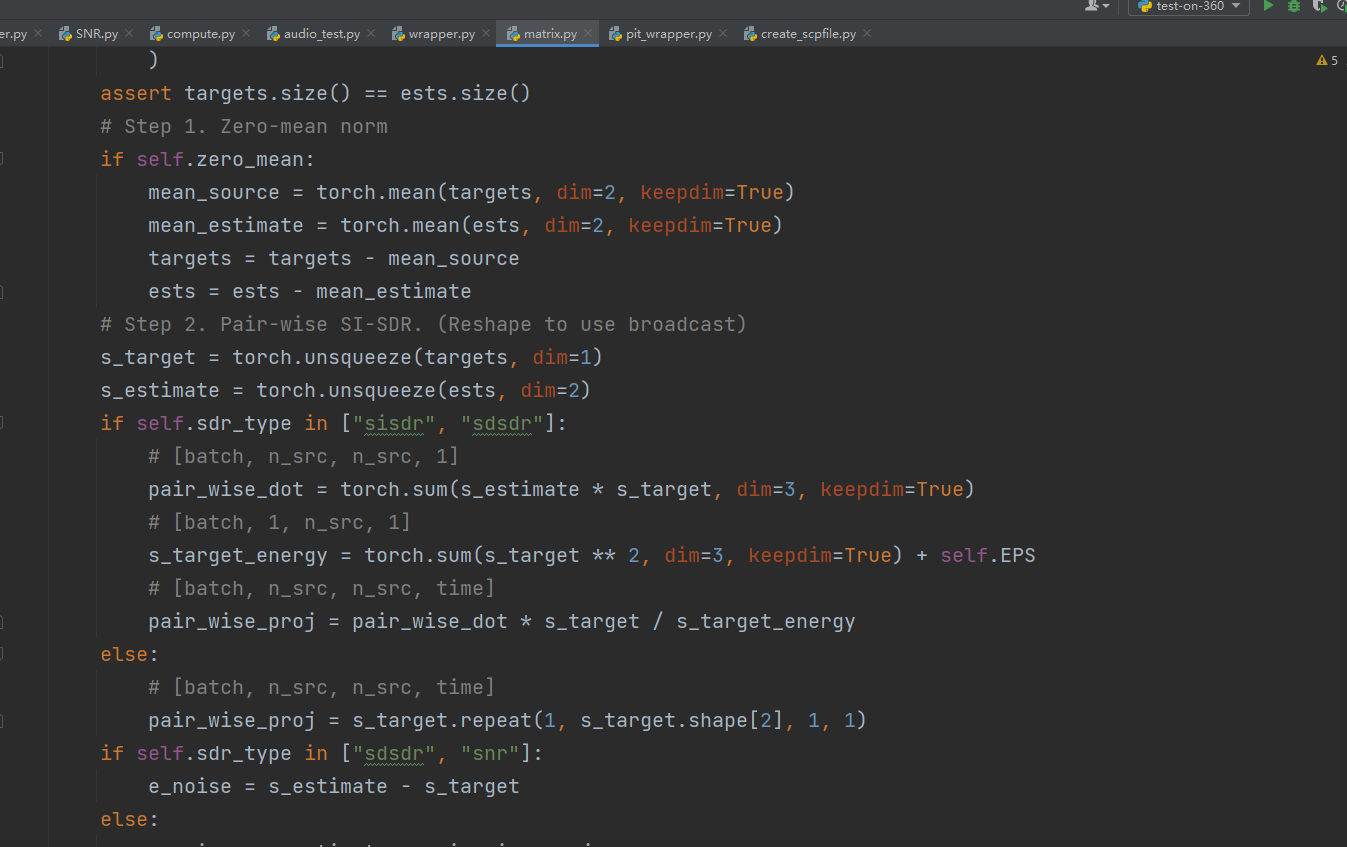This screenshot has height=847, width=1347.
Task: Click the debug icon beside the run button
Action: [x=1293, y=7]
